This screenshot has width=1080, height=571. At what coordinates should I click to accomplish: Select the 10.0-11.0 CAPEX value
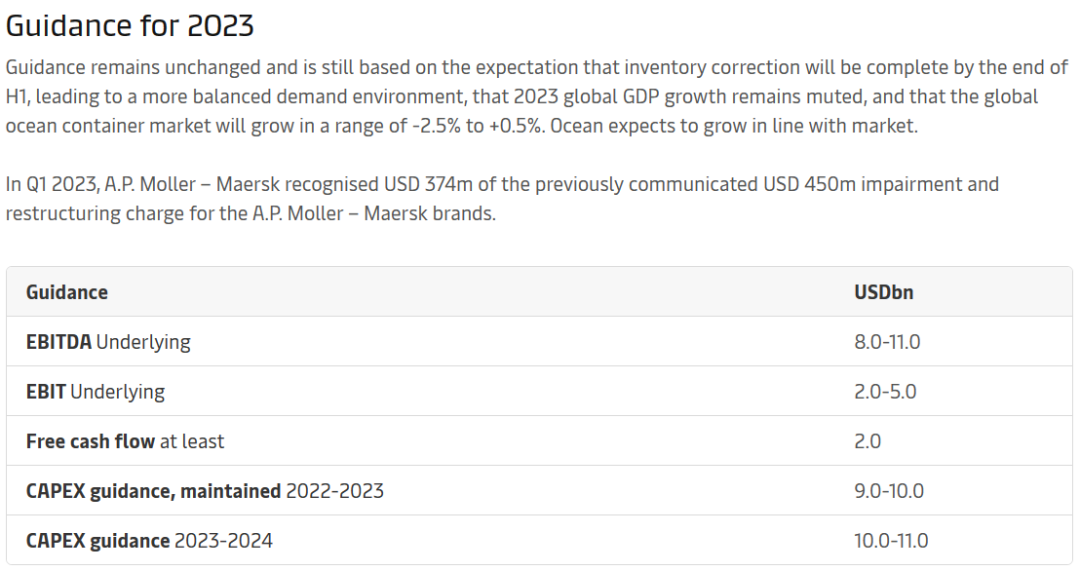point(891,541)
